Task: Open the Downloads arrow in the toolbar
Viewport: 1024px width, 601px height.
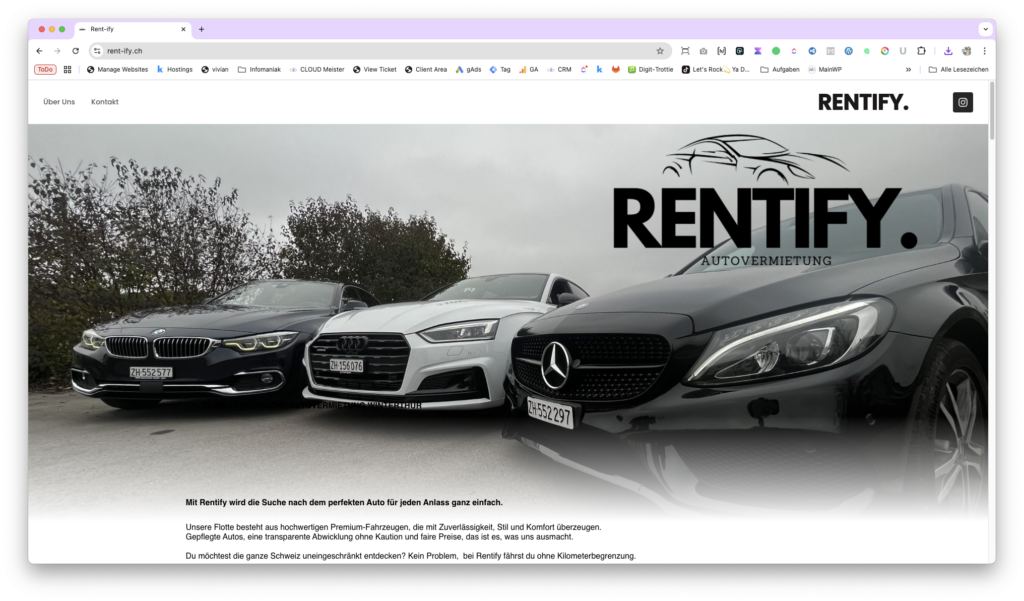Action: click(x=948, y=51)
